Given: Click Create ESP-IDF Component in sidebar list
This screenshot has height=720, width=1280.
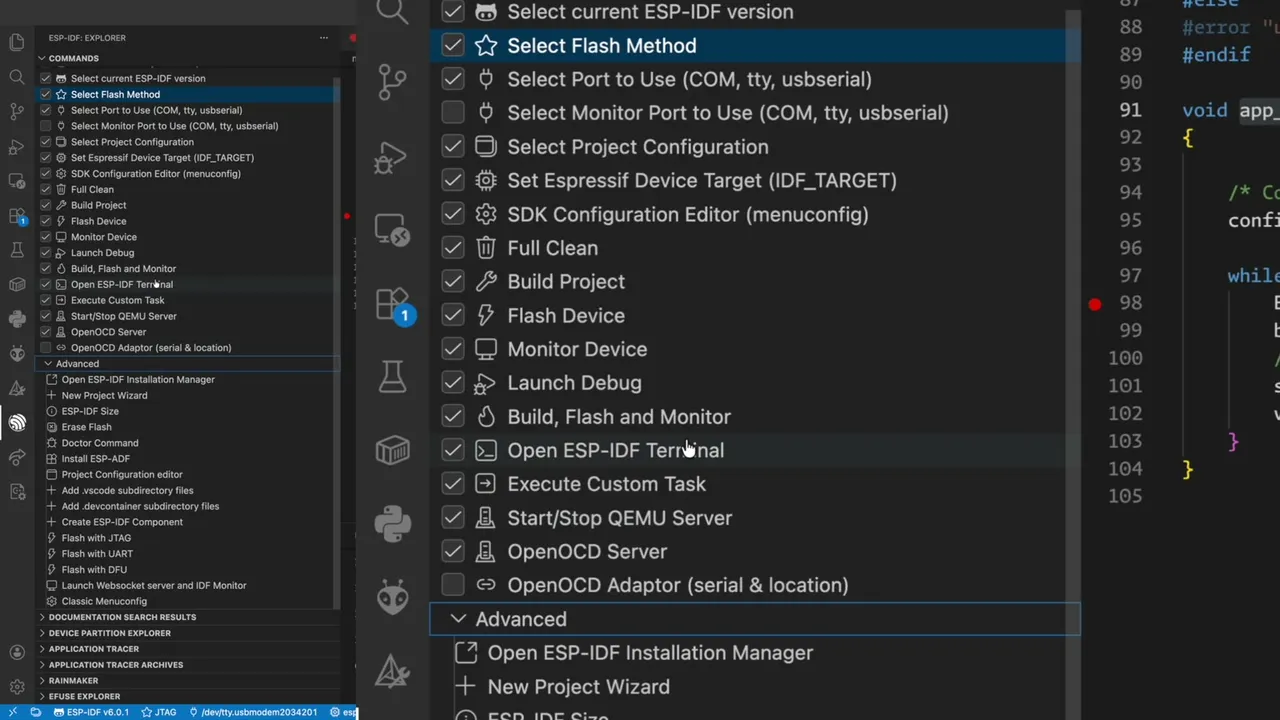Looking at the screenshot, I should (x=122, y=522).
